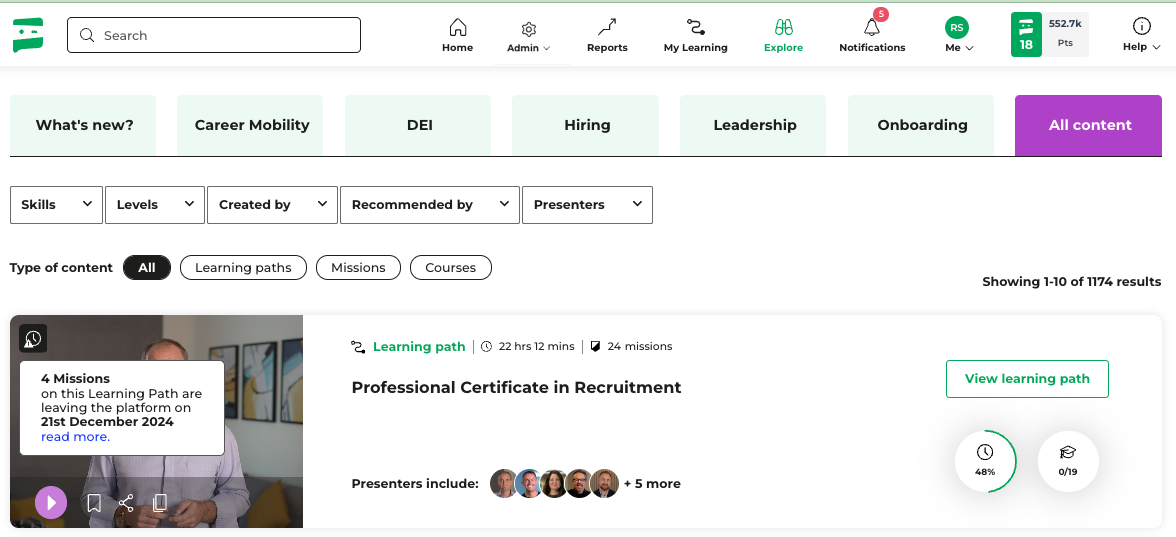Expand the Presenters filter dropdown

tap(587, 205)
